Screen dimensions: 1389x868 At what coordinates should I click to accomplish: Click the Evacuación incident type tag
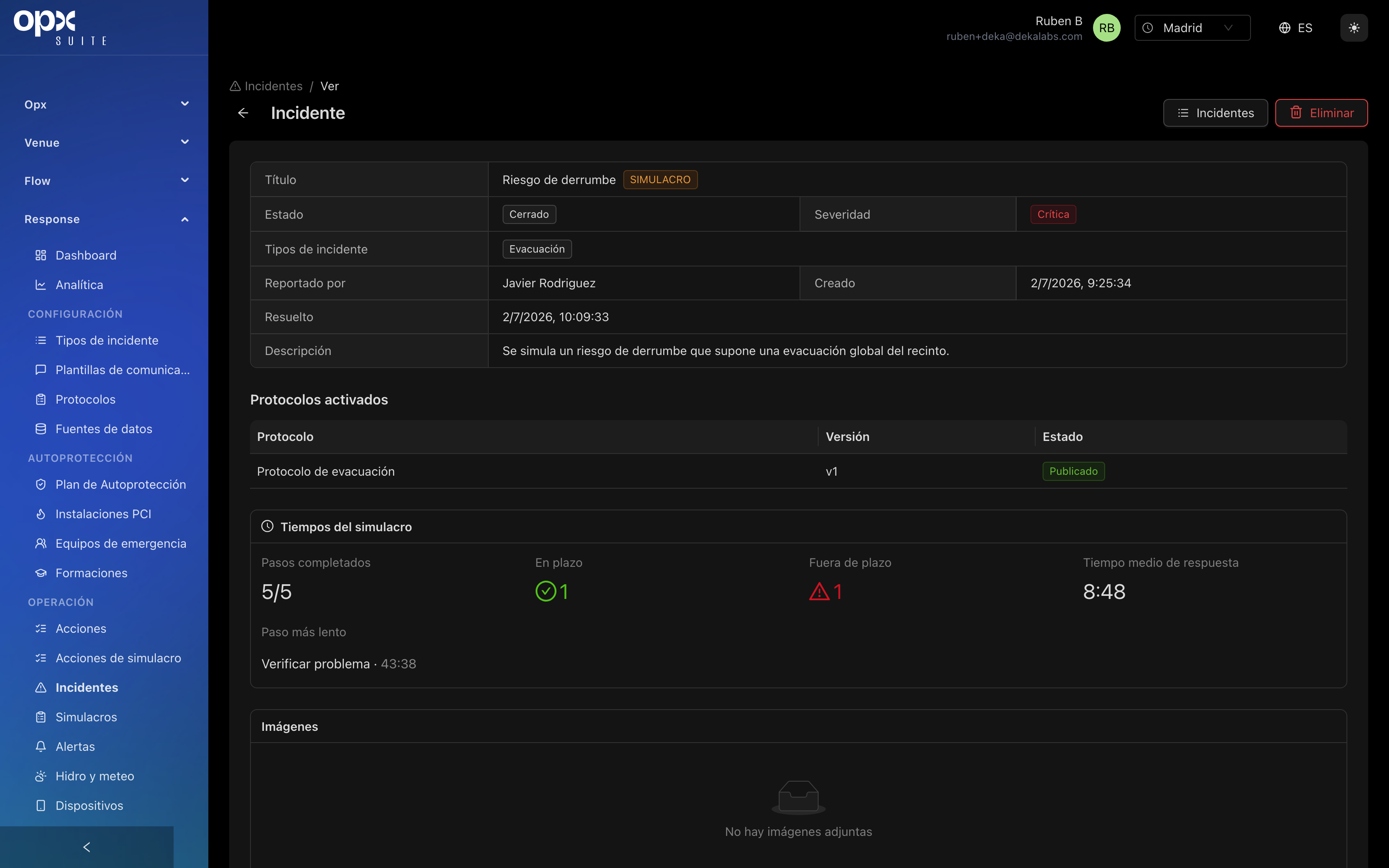[537, 249]
